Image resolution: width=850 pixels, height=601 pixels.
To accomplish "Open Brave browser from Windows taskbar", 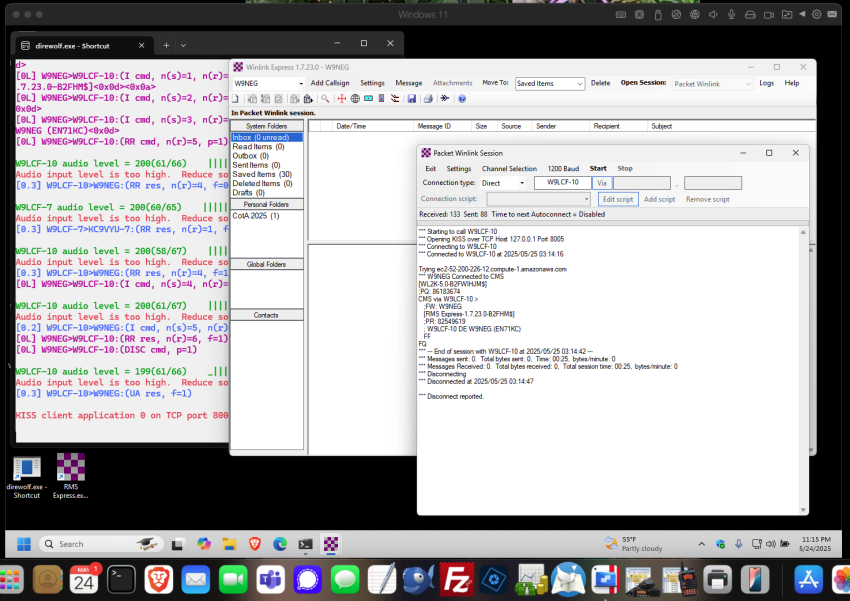I will [254, 544].
